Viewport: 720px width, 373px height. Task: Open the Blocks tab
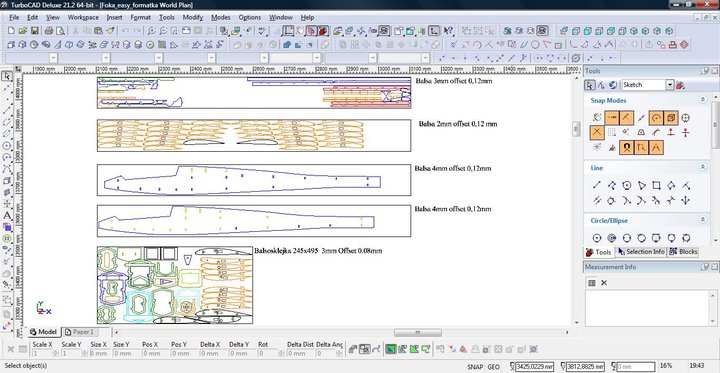click(683, 252)
